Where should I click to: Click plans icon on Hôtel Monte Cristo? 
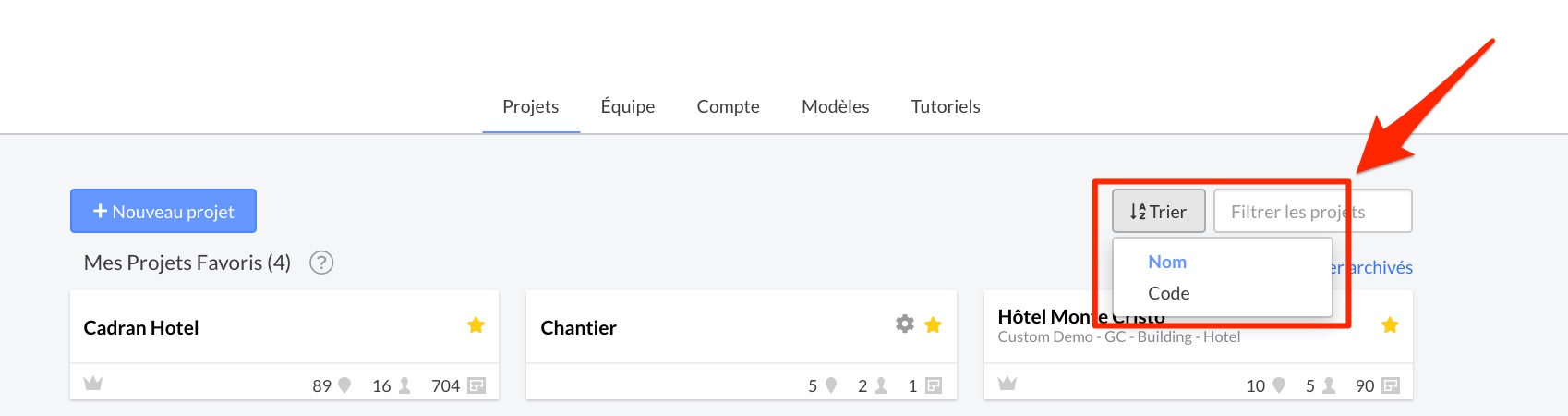(1391, 385)
